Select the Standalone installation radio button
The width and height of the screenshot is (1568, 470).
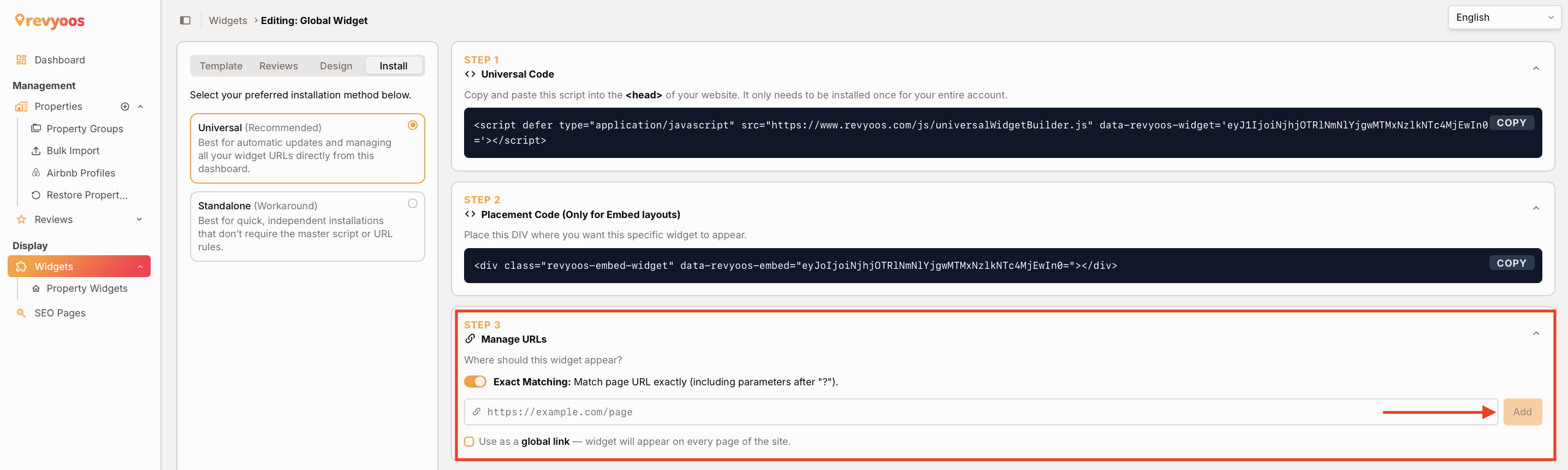point(413,204)
